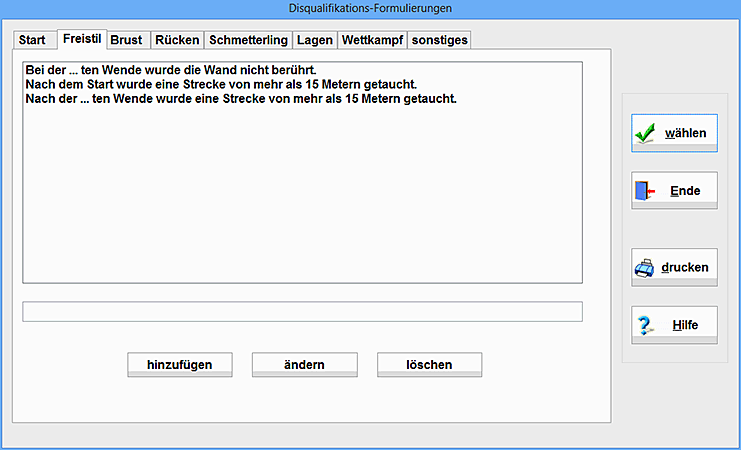Select the Freistil tab
This screenshot has height=450, width=741.
pyautogui.click(x=81, y=39)
